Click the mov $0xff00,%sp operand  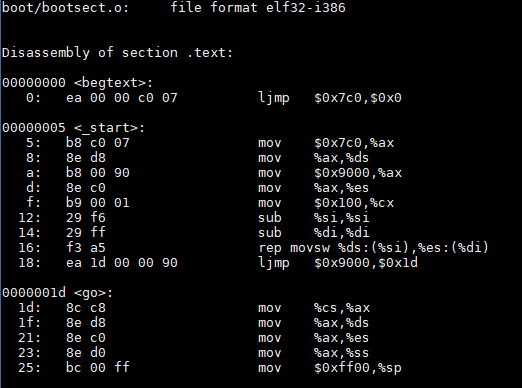(358, 368)
